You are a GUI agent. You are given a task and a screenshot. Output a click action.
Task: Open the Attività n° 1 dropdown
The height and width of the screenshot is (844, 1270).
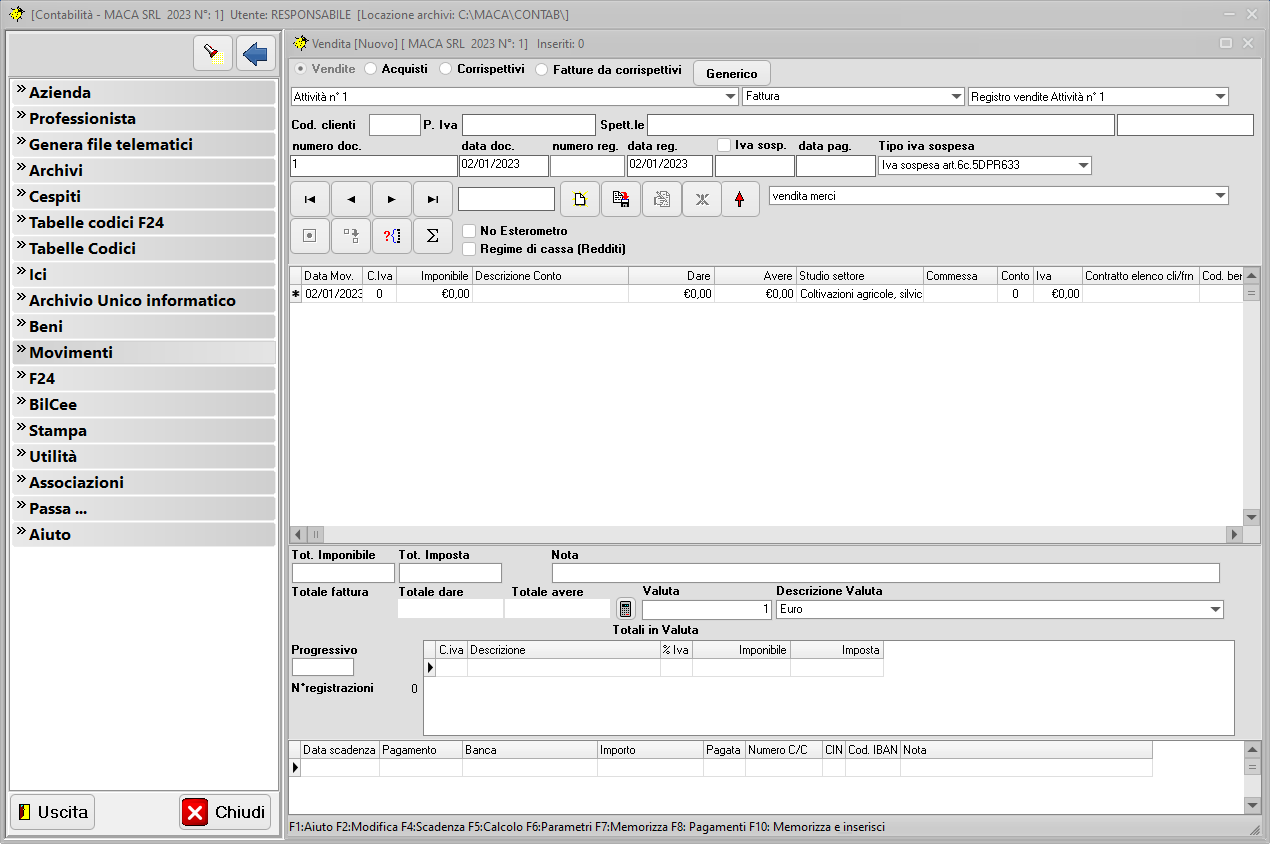click(x=730, y=97)
